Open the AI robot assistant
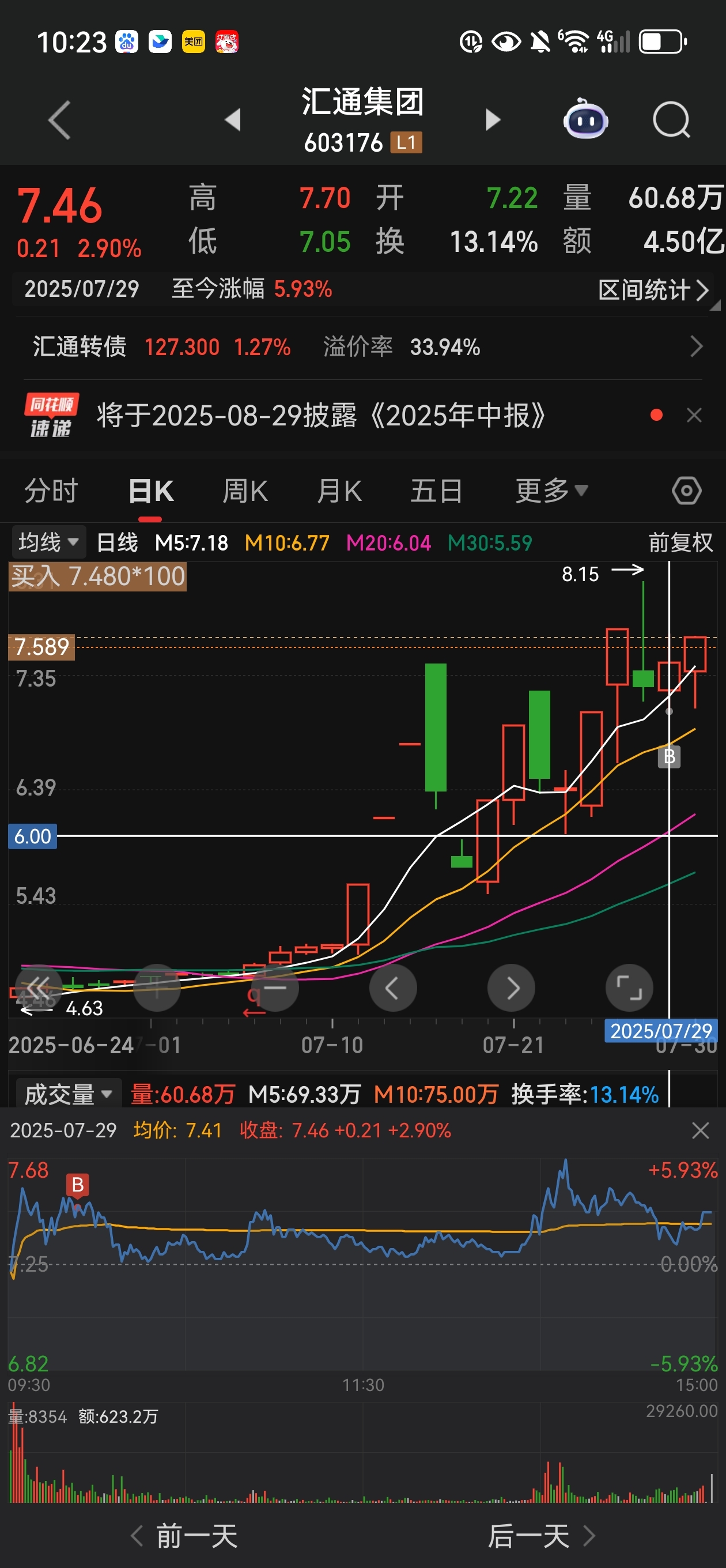Viewport: 726px width, 1568px height. (585, 119)
